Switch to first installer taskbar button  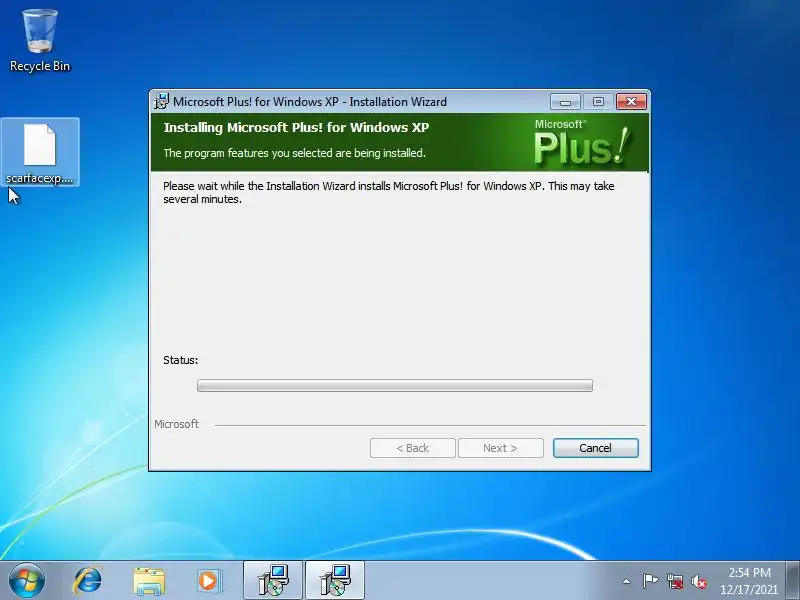click(273, 580)
